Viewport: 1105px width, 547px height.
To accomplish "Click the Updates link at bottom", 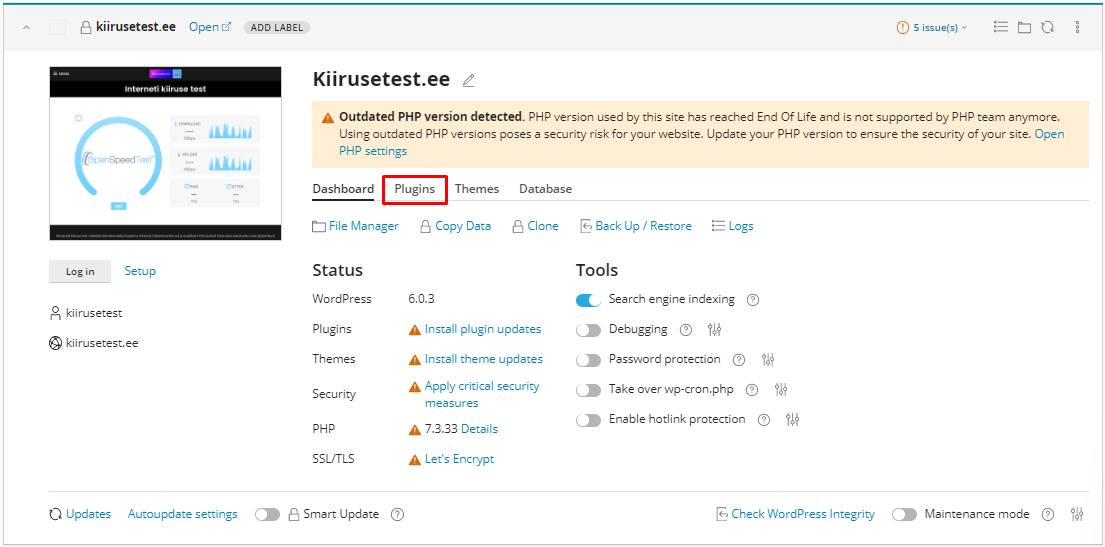I will [x=80, y=515].
